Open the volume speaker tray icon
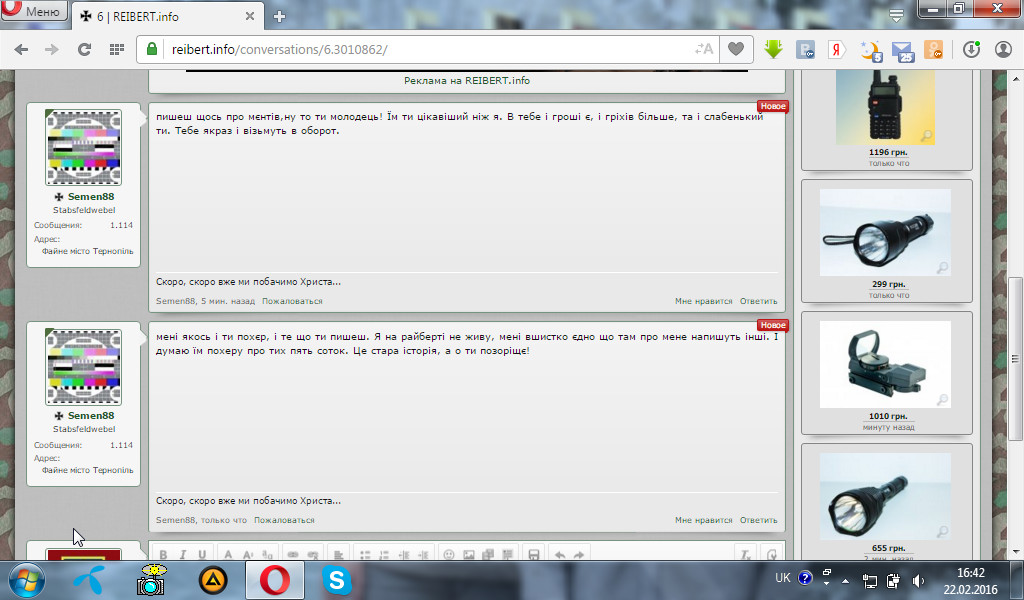The height and width of the screenshot is (600, 1024). click(919, 580)
